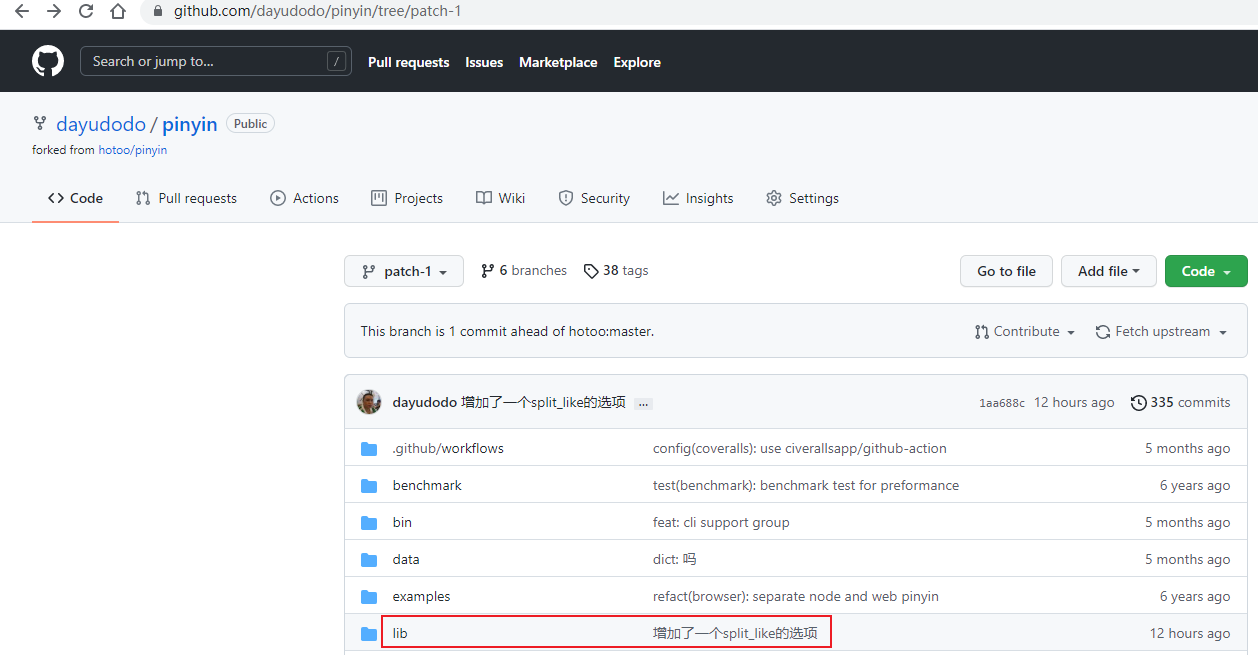
Task: Open the Contribute dropdown
Action: coord(1025,332)
